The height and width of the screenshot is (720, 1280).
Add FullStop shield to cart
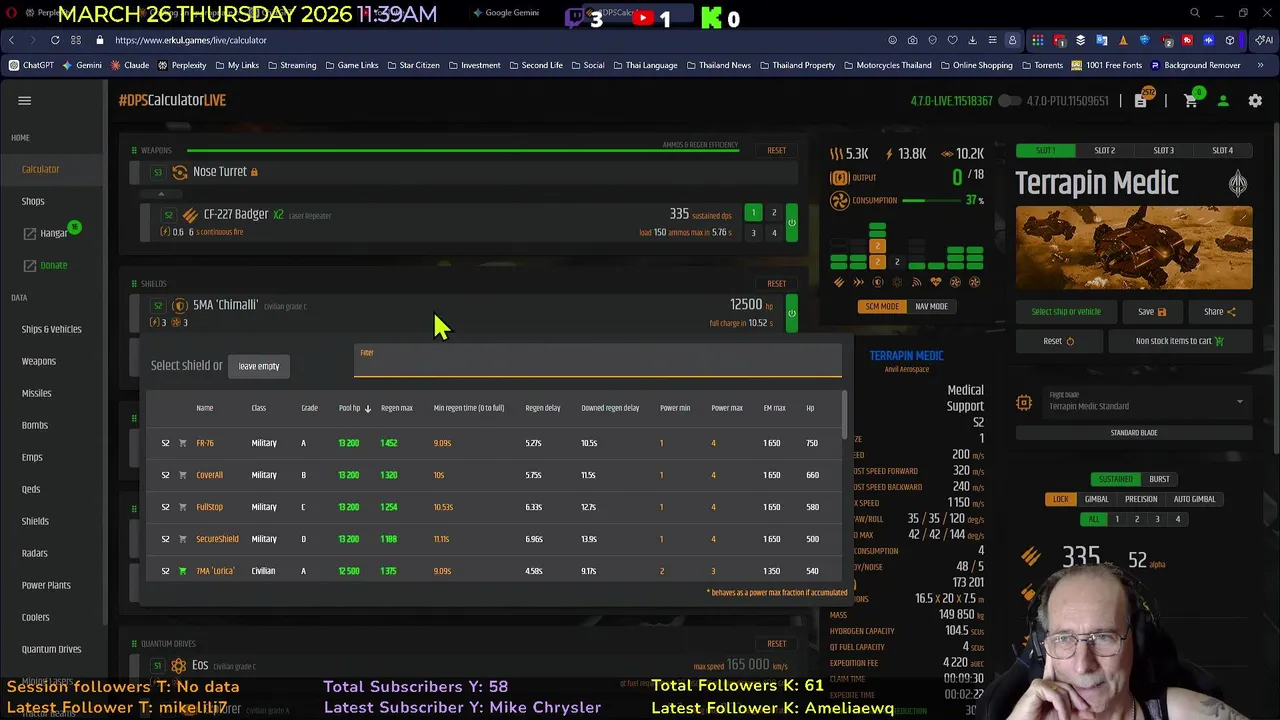click(182, 507)
